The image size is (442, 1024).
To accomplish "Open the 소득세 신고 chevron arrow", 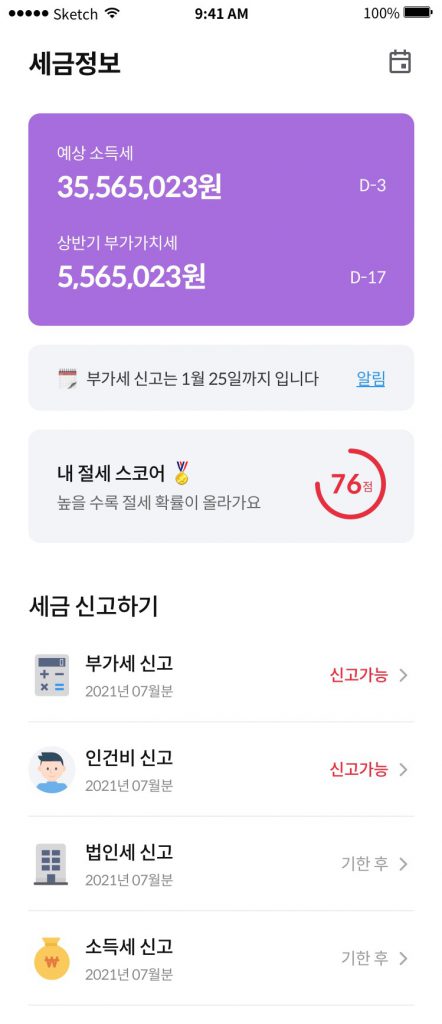I will pyautogui.click(x=403, y=959).
